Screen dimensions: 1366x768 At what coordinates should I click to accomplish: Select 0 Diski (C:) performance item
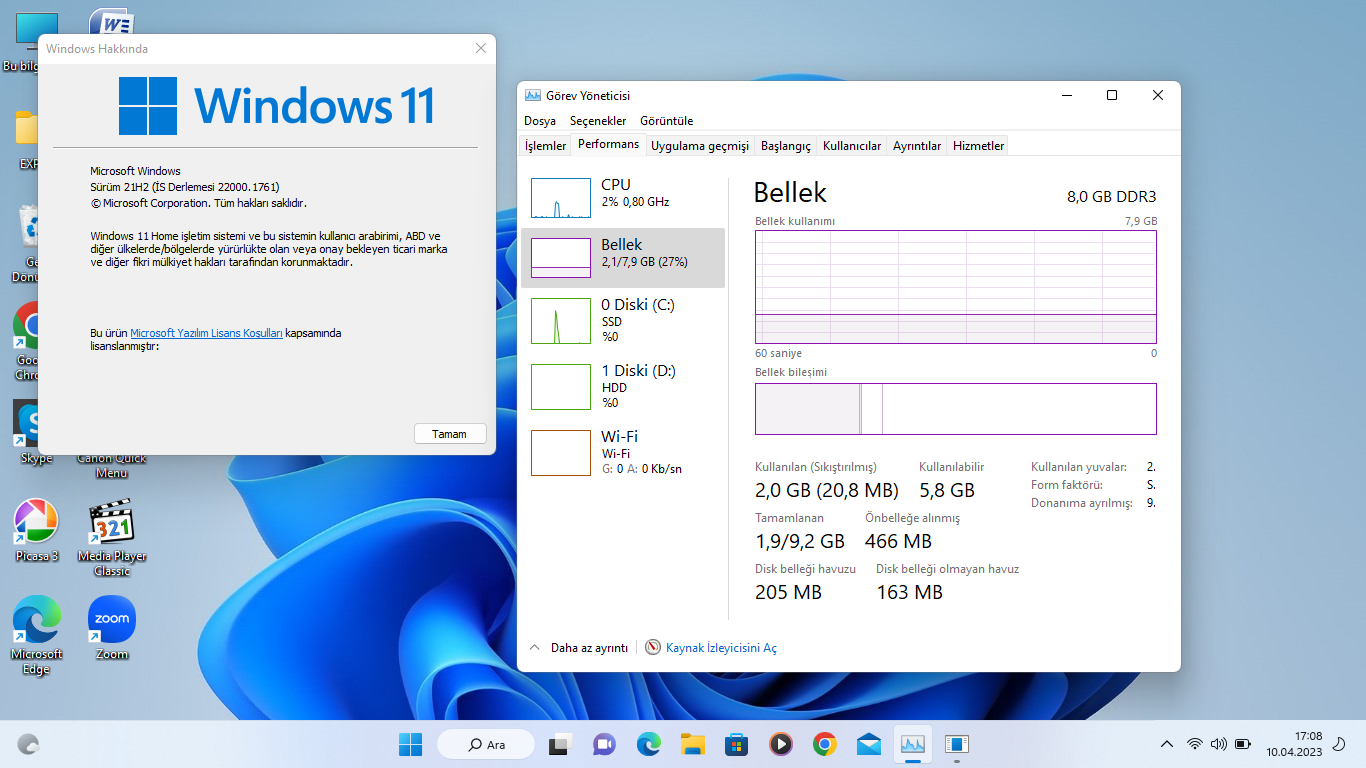[x=623, y=321]
